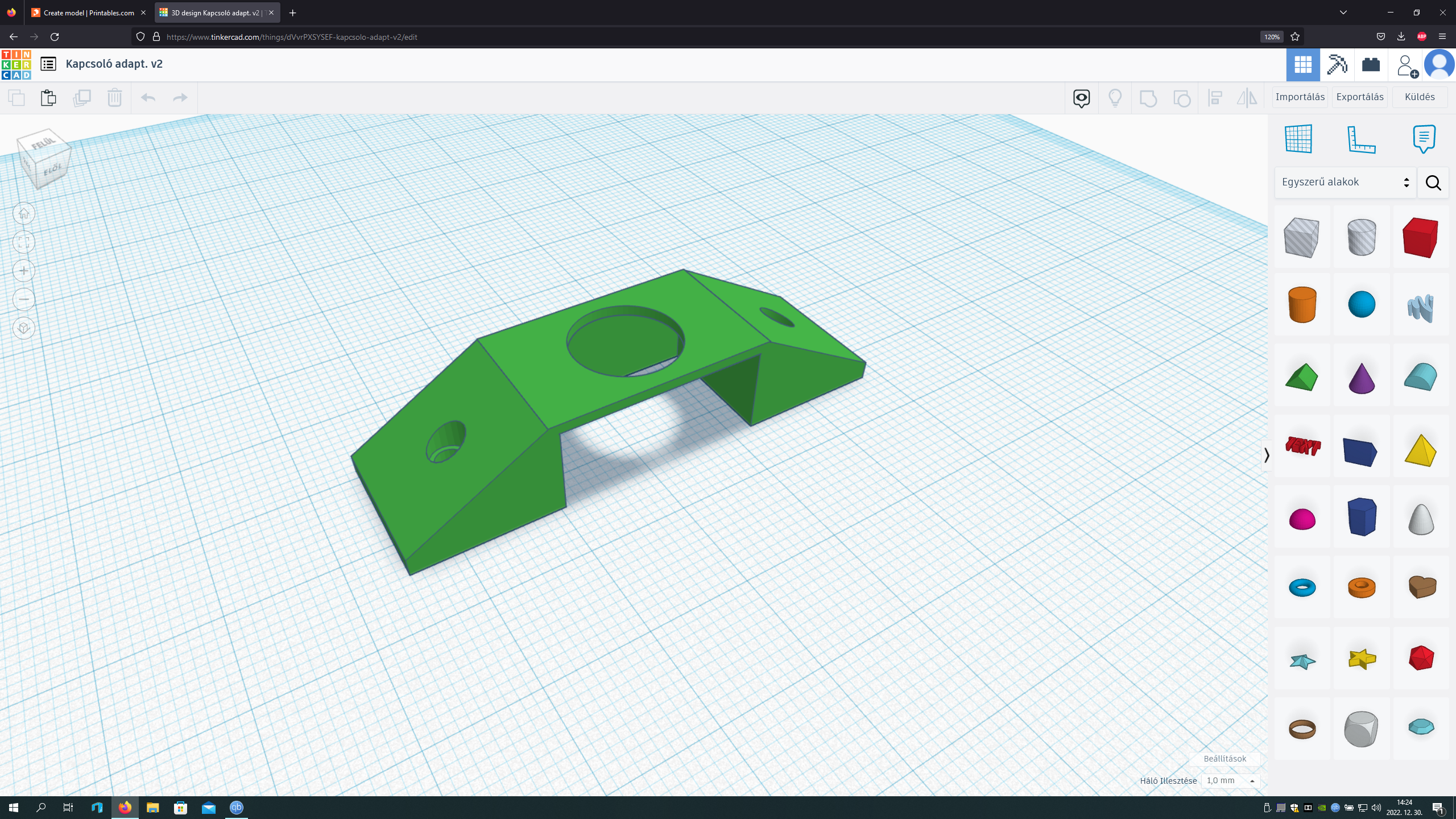1456x819 pixels.
Task: Click the Duplicate and repeat icon
Action: pyautogui.click(x=82, y=98)
